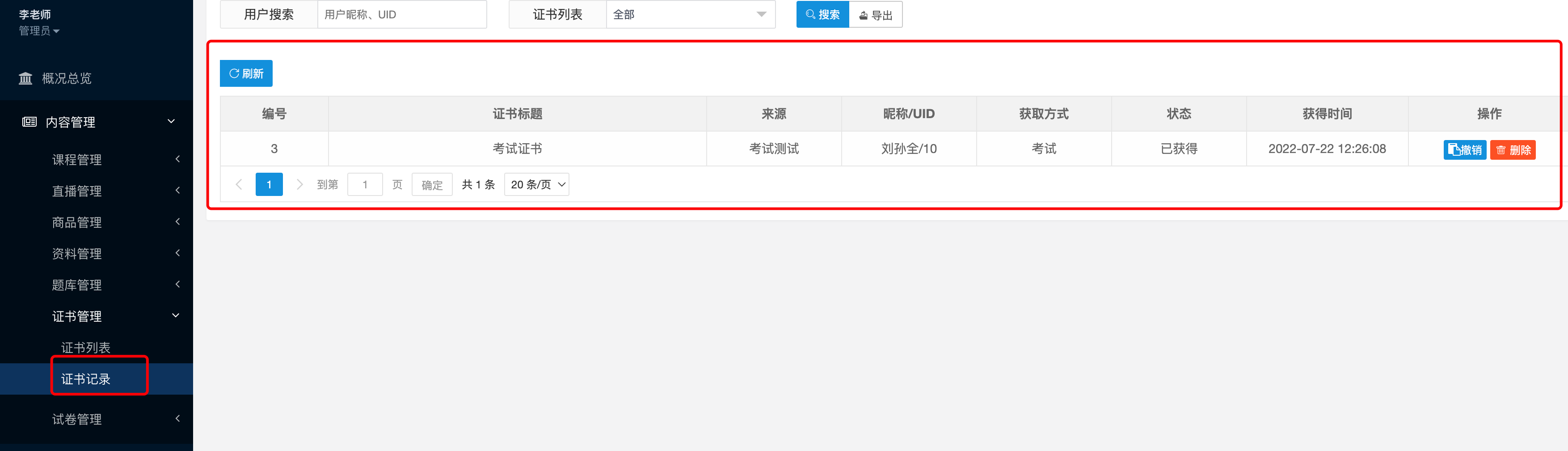Go to next page arrow
This screenshot has width=1568, height=451.
click(x=299, y=184)
